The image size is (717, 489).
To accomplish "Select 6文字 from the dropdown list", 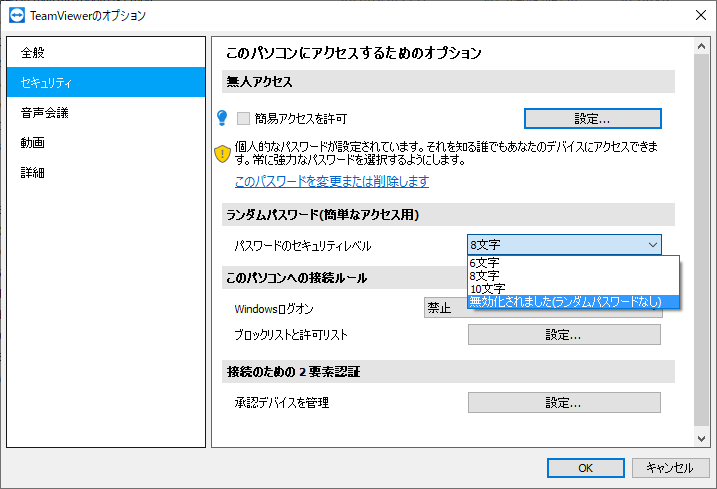I will (573, 263).
